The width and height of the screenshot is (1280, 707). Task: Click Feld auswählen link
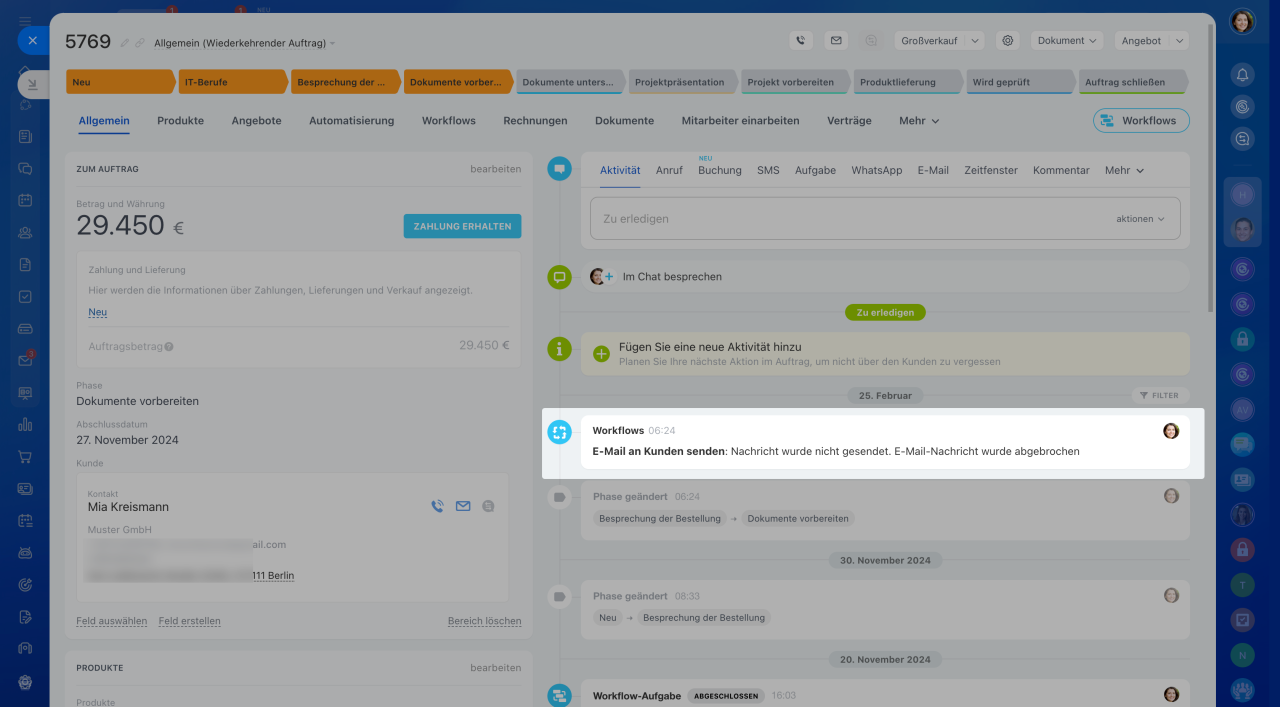(x=111, y=621)
